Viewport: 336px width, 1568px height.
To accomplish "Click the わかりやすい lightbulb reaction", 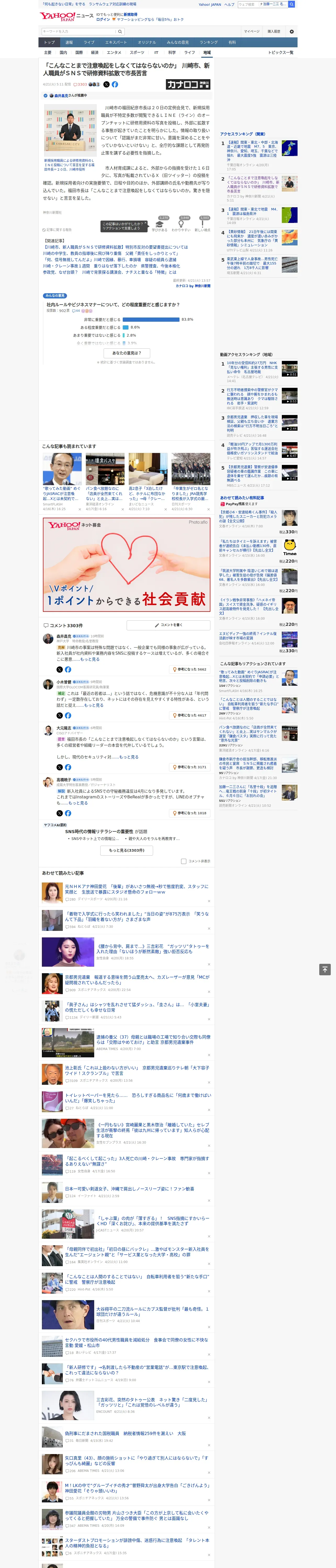I will [181, 224].
